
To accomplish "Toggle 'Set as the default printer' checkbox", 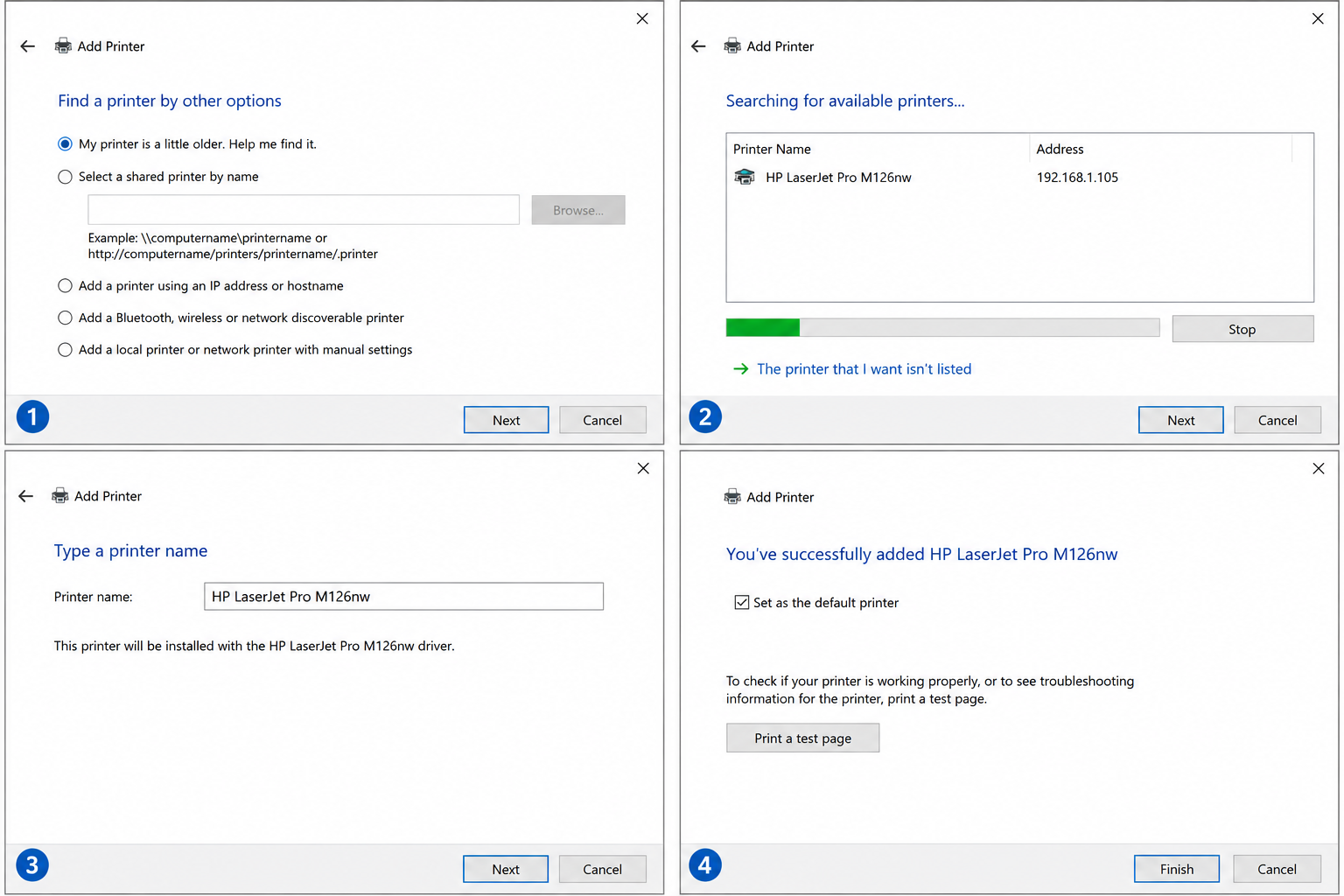I will (742, 603).
